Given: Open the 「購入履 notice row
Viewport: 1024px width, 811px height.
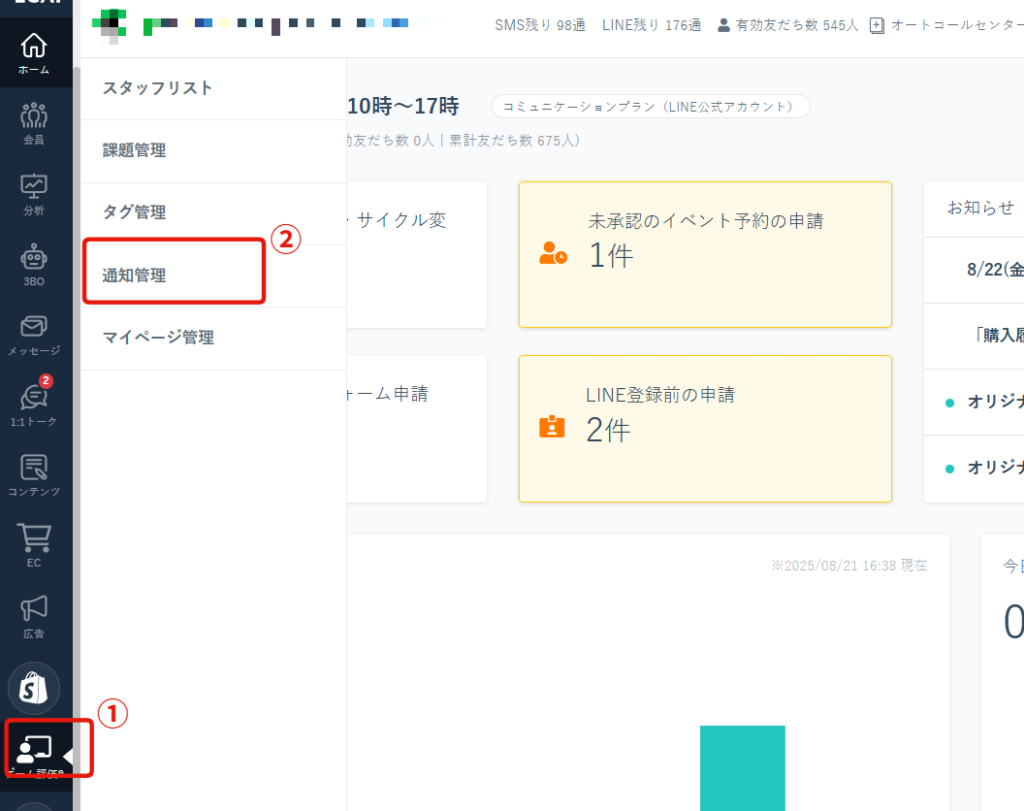Looking at the screenshot, I should (x=974, y=336).
